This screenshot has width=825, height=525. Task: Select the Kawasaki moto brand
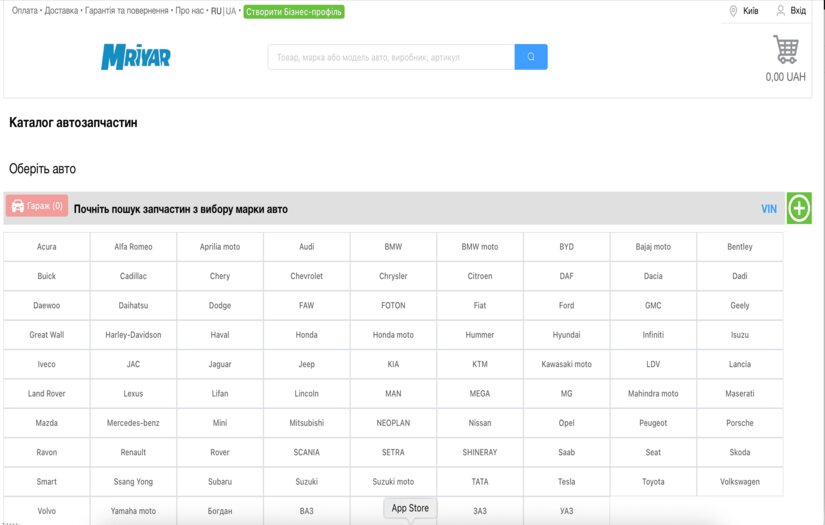point(567,365)
